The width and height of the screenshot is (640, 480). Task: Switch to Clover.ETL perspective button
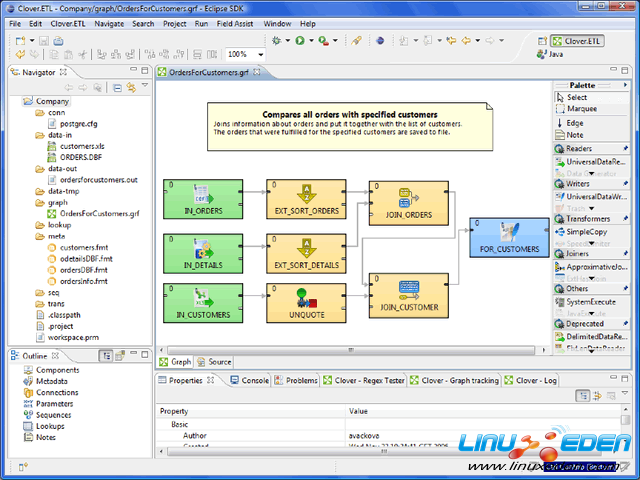pyautogui.click(x=584, y=42)
